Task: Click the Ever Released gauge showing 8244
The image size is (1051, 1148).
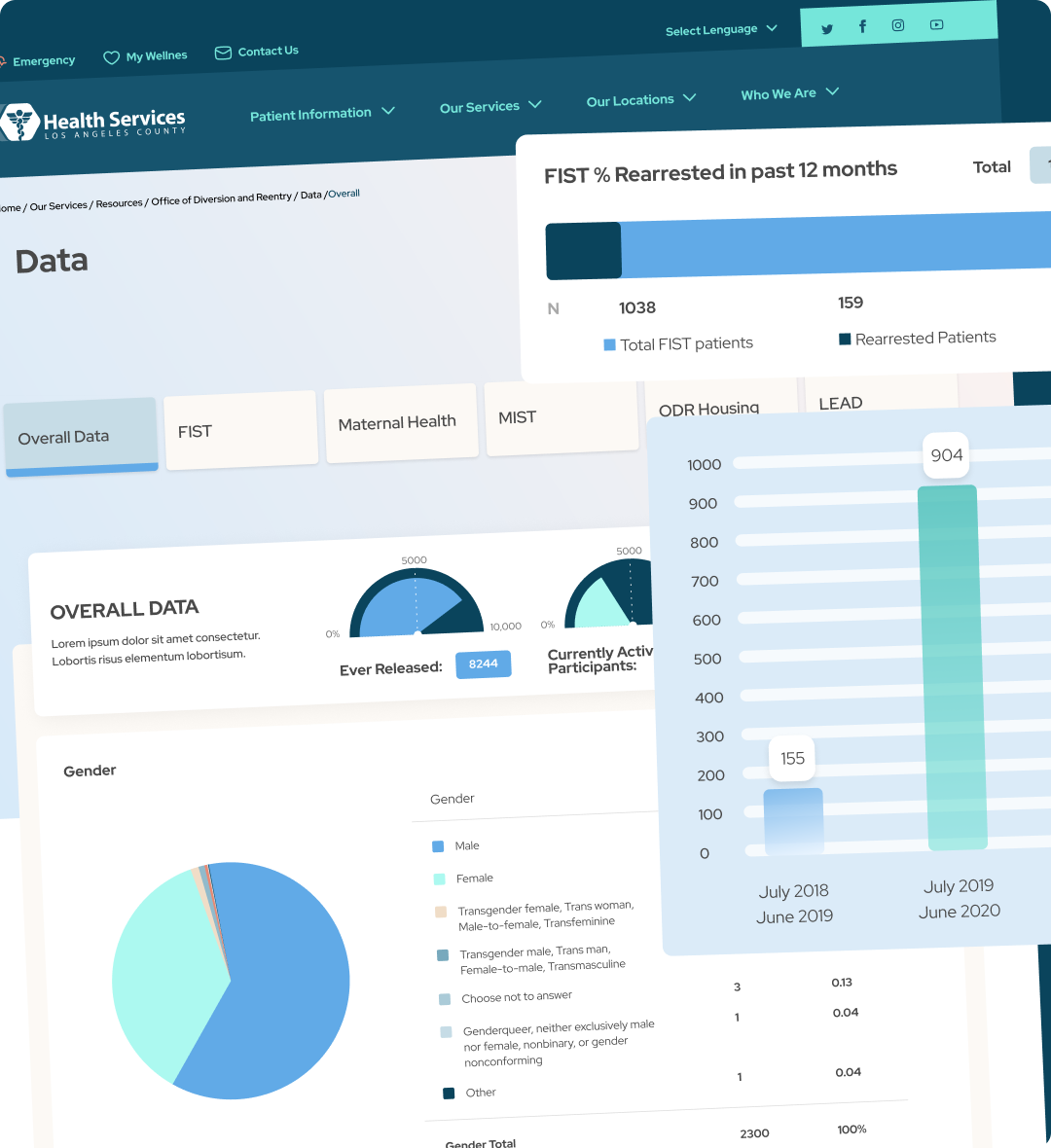Action: tap(484, 664)
